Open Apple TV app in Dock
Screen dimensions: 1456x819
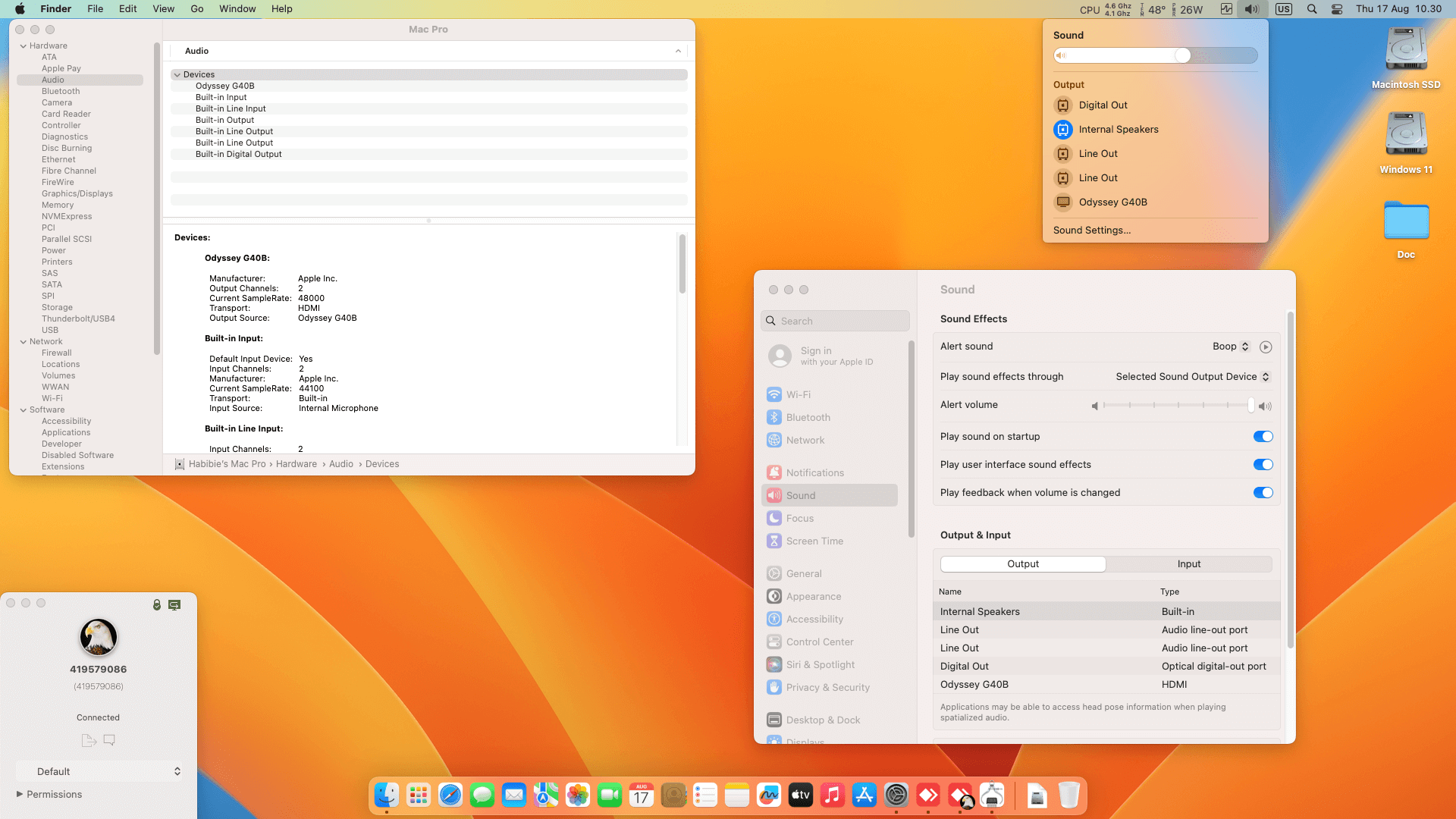tap(801, 795)
